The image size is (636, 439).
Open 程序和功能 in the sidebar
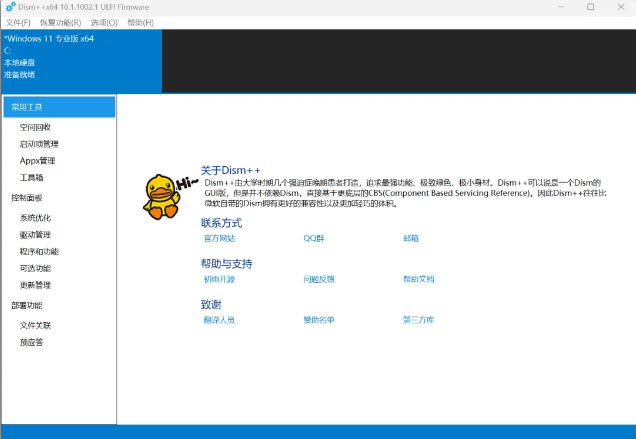[39, 252]
